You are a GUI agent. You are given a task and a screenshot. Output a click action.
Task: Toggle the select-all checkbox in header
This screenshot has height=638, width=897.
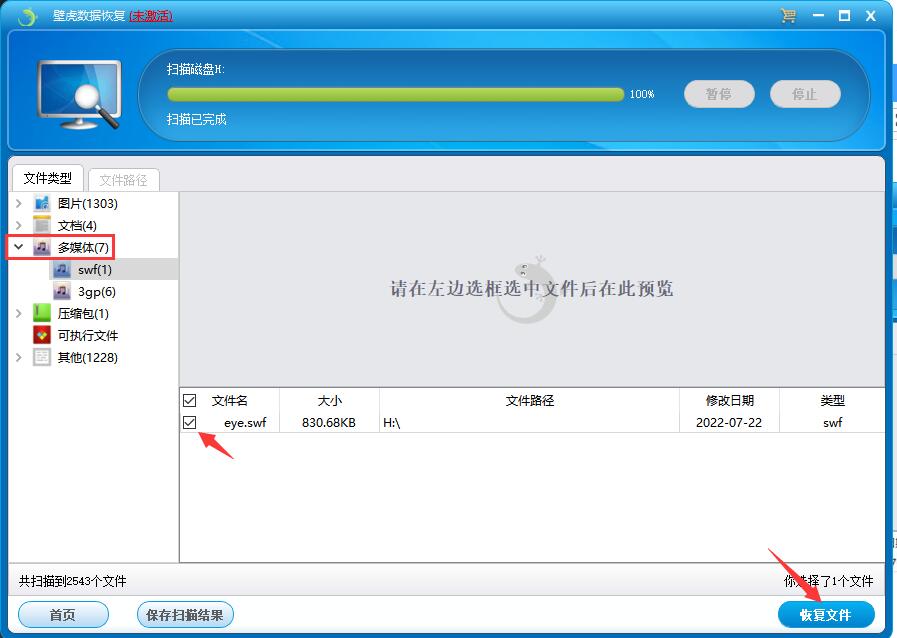(190, 401)
